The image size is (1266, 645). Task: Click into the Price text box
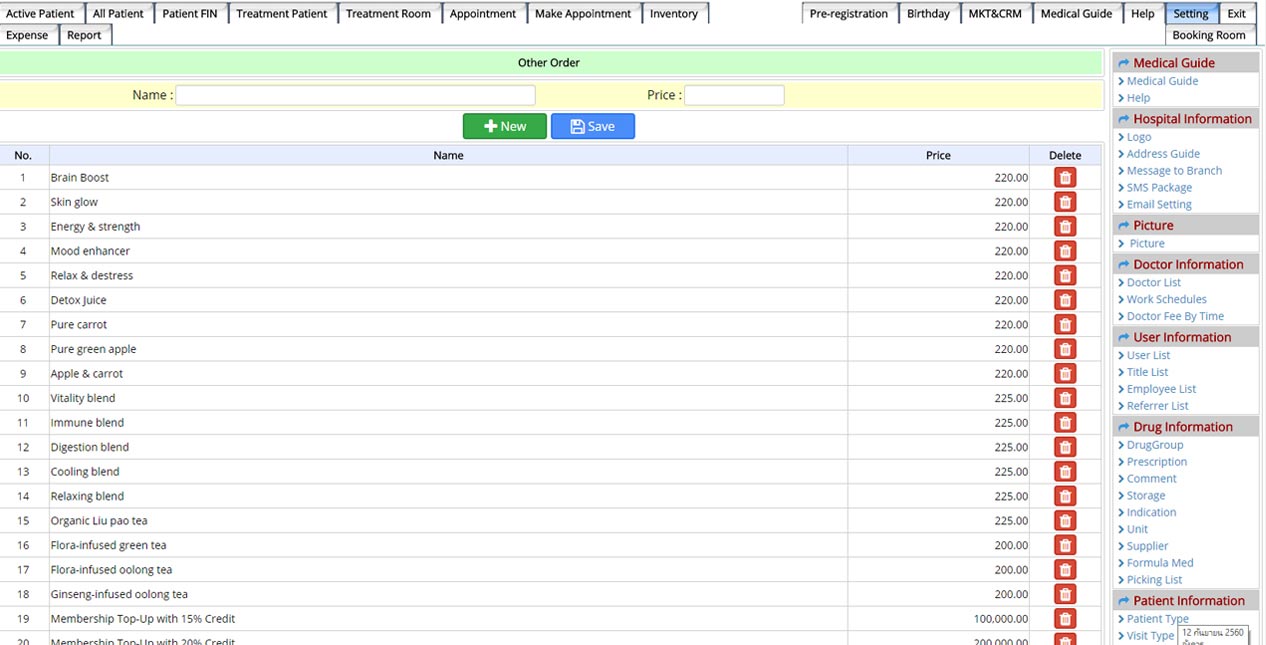point(733,96)
